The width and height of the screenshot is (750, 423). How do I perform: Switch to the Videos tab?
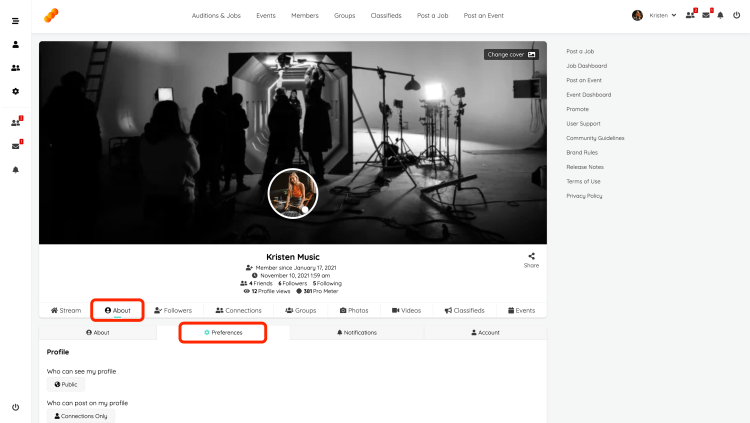point(407,311)
